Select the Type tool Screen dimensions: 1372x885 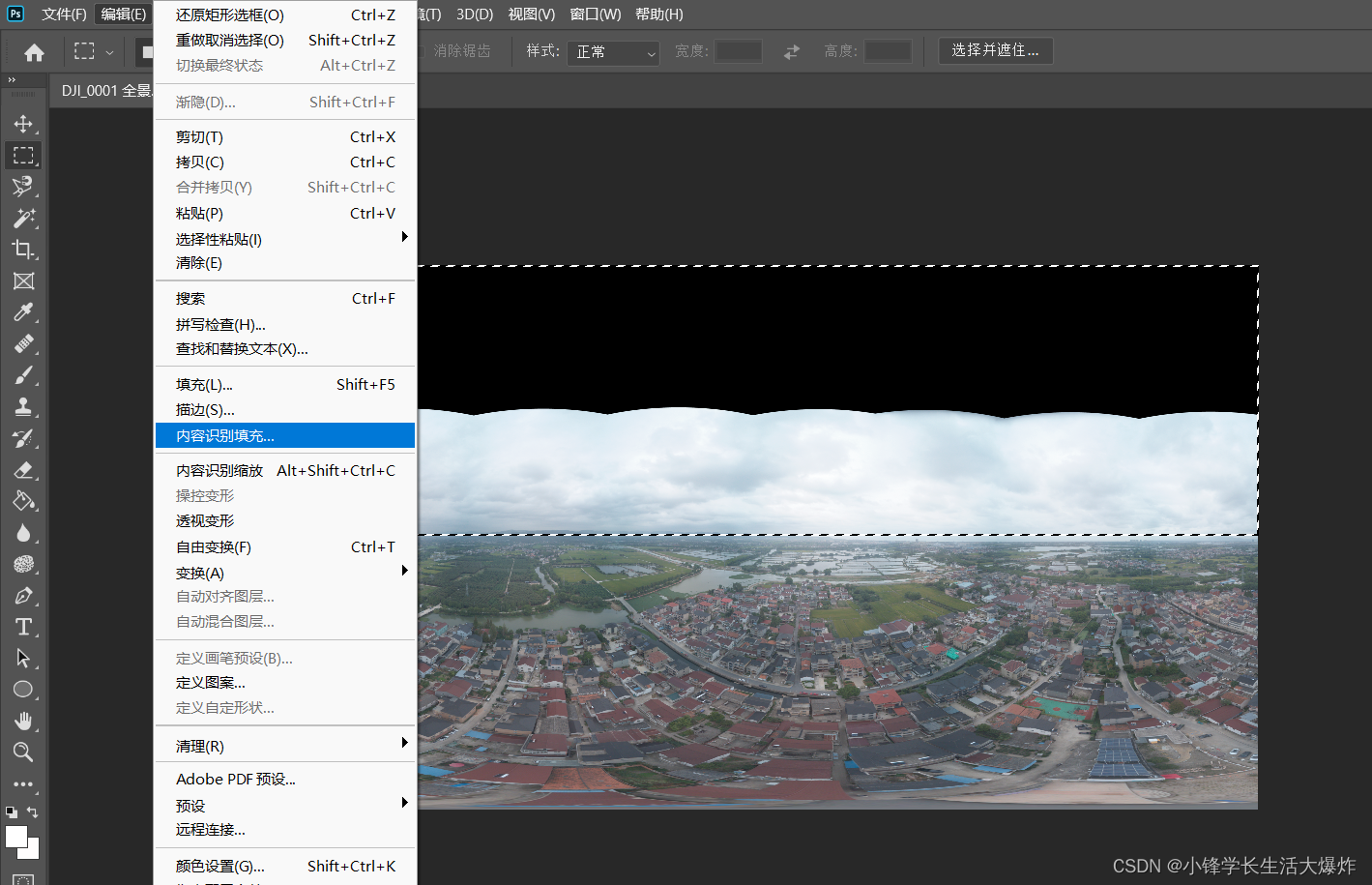(23, 627)
